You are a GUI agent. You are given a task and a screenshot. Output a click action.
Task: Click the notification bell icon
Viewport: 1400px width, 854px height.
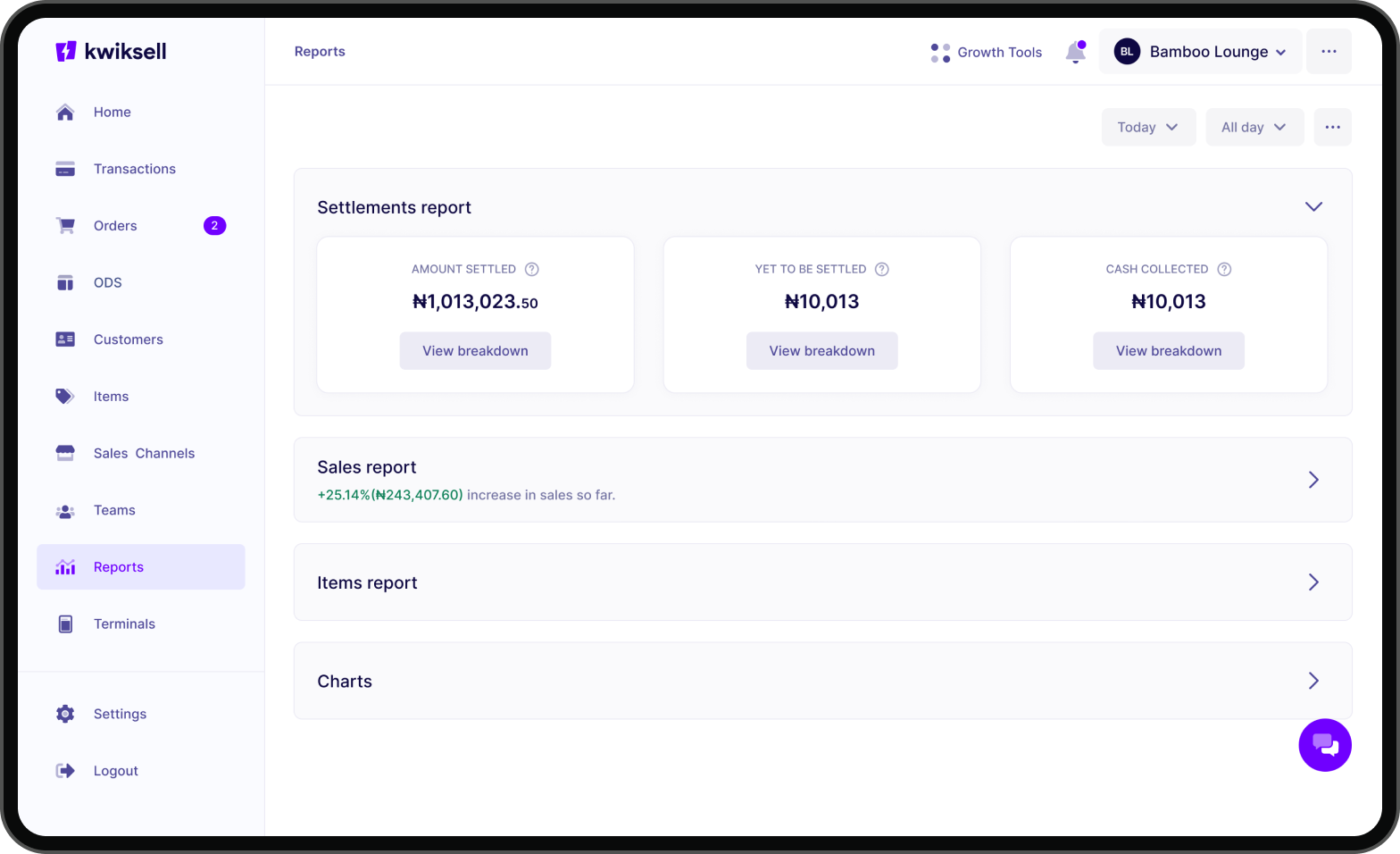coord(1075,53)
